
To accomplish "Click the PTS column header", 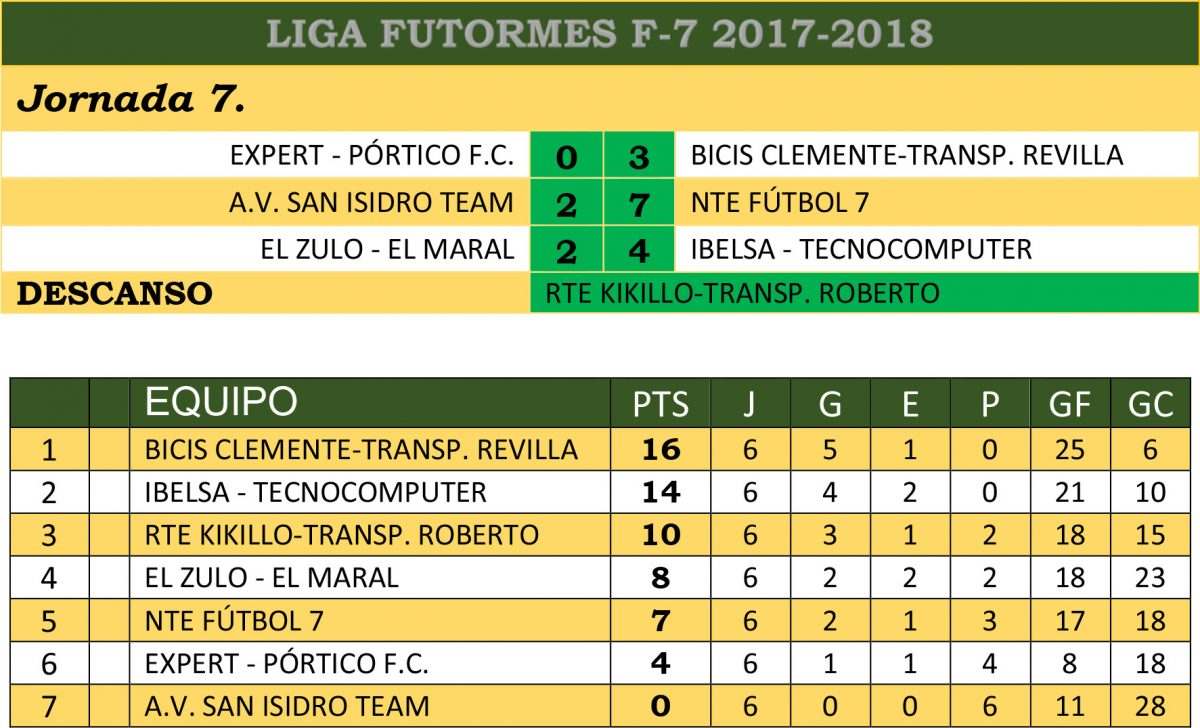I will [x=661, y=404].
